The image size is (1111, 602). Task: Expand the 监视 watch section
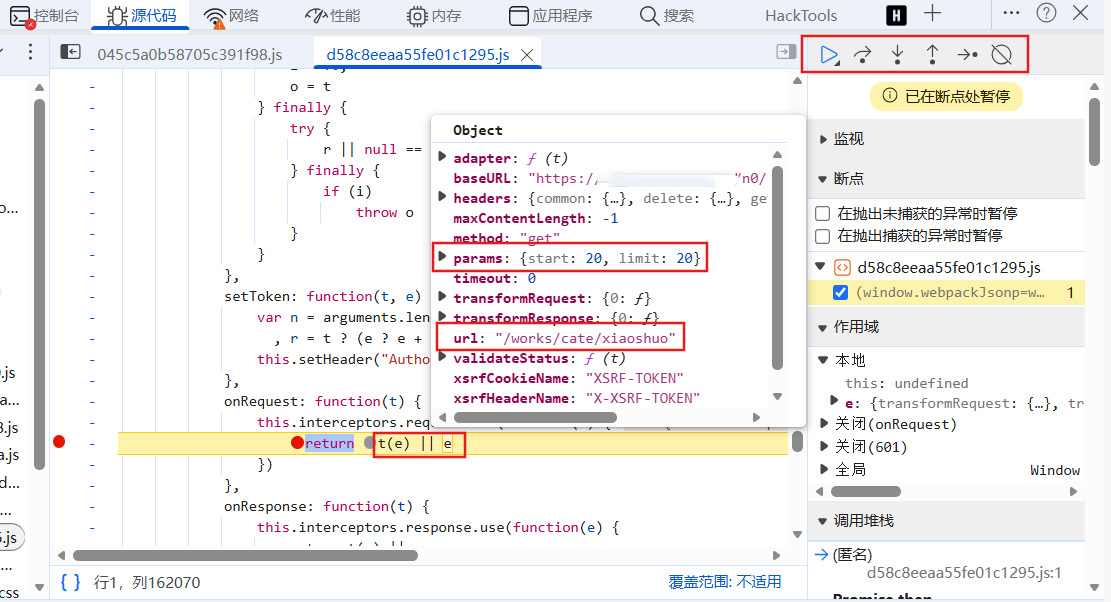(x=823, y=139)
